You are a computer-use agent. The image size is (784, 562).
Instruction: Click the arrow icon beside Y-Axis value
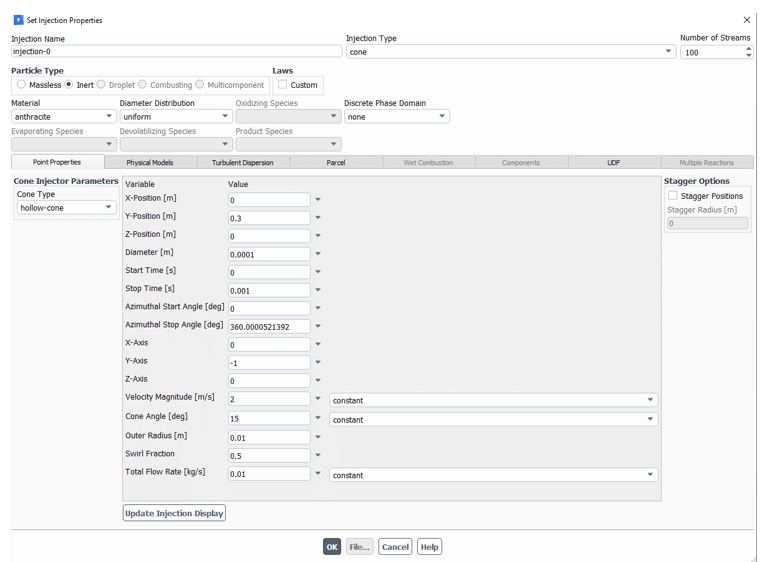coord(318,362)
